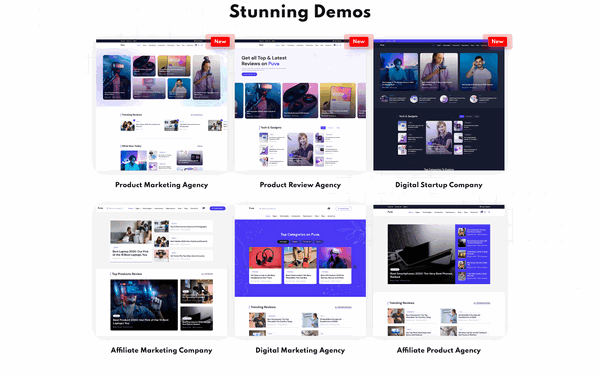Open the Product Review Agency demo thumbnail
The height and width of the screenshot is (375, 600).
point(300,105)
